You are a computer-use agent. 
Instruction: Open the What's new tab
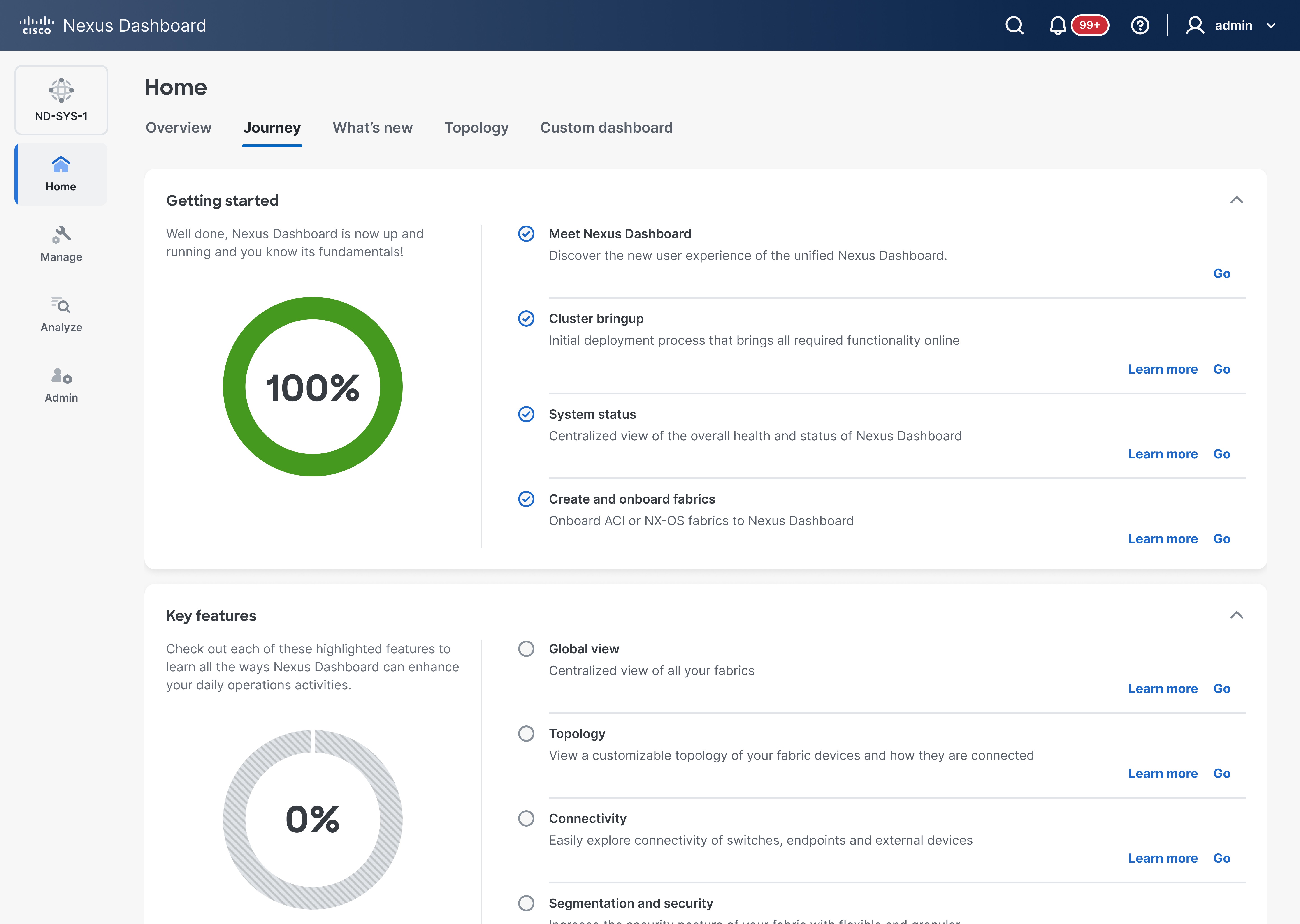point(373,127)
